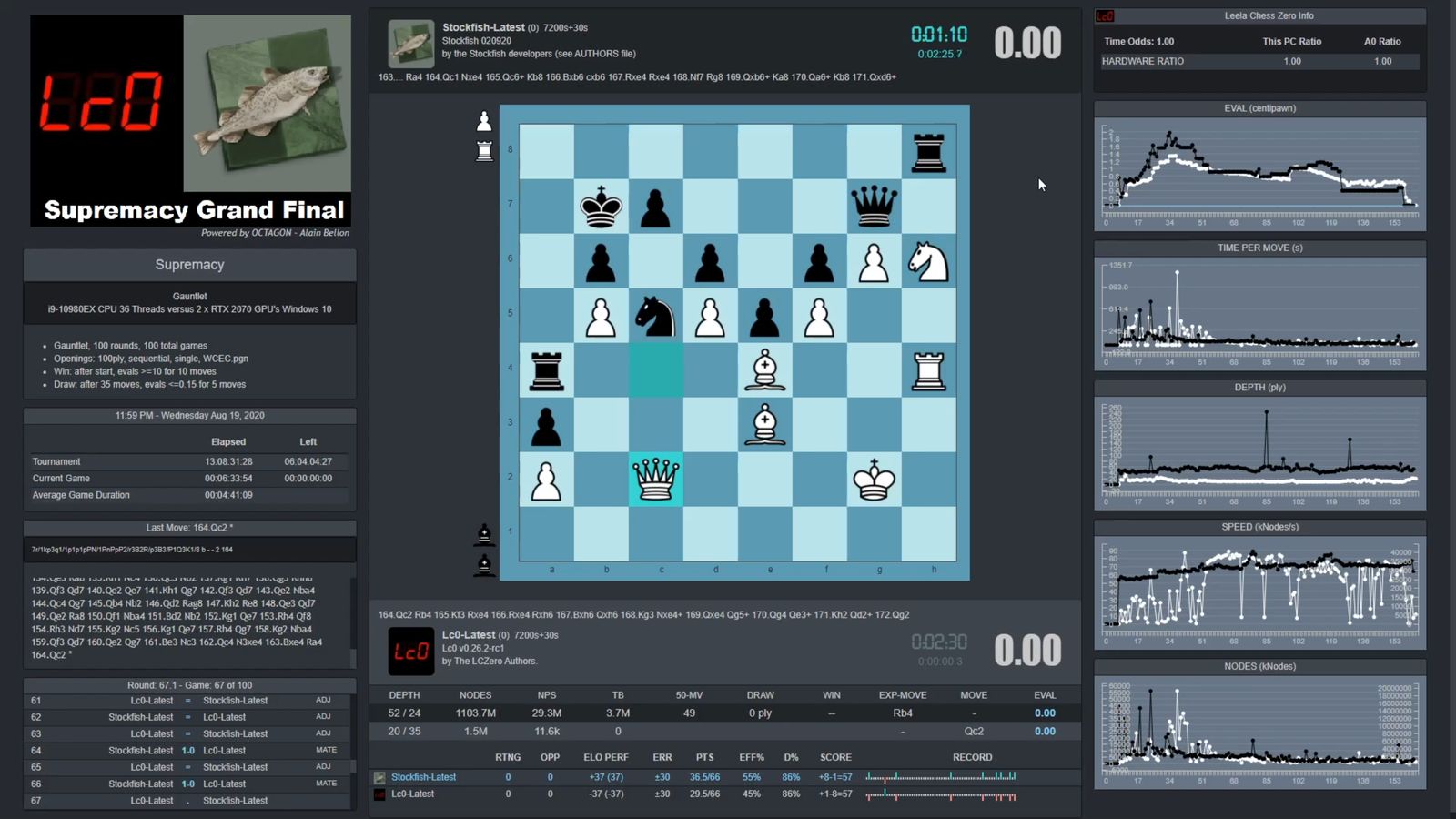
Task: Select the white pawn on a2
Action: pos(546,480)
